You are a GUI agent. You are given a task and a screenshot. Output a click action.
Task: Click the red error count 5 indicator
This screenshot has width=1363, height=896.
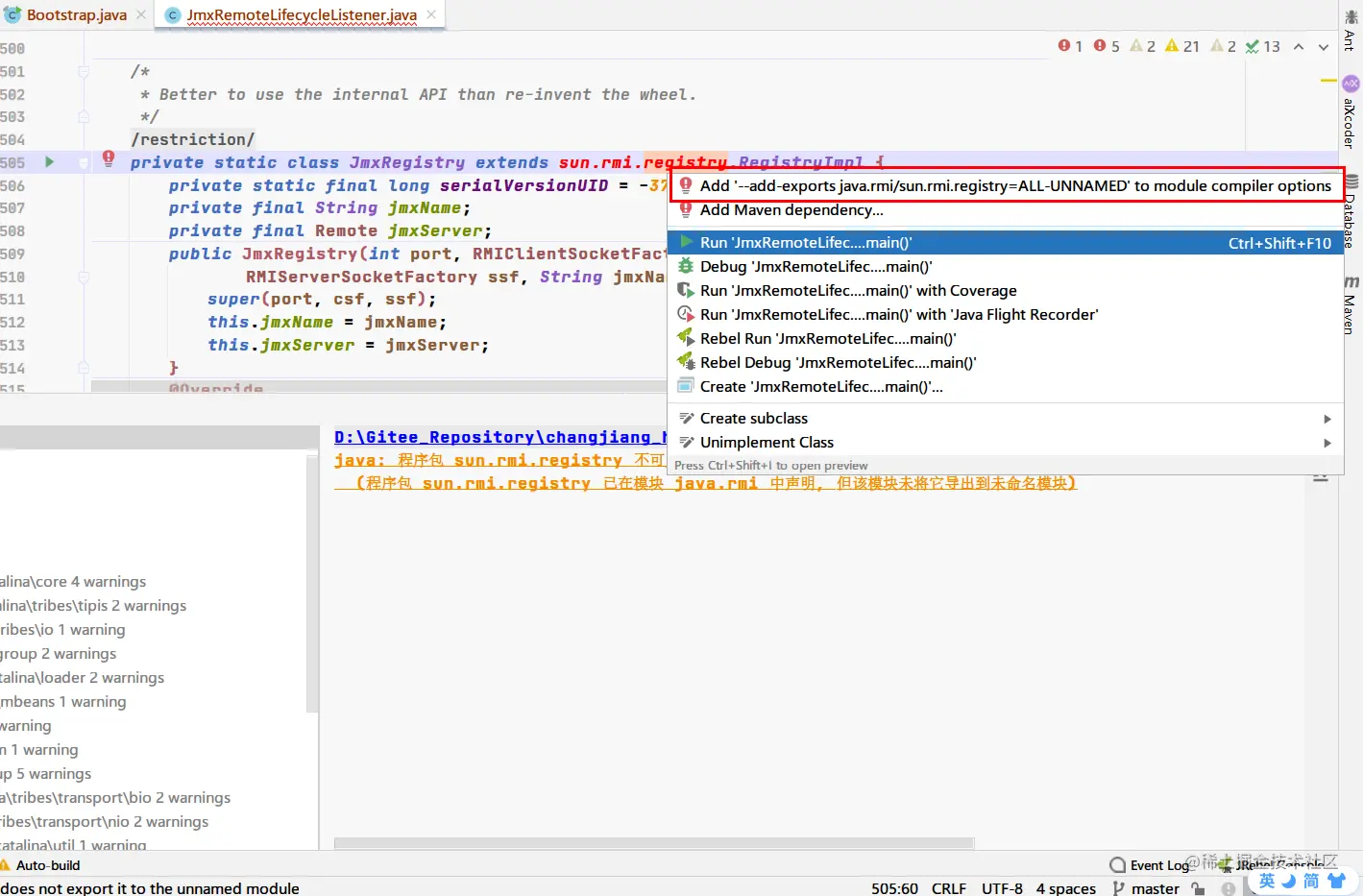coord(1107,46)
